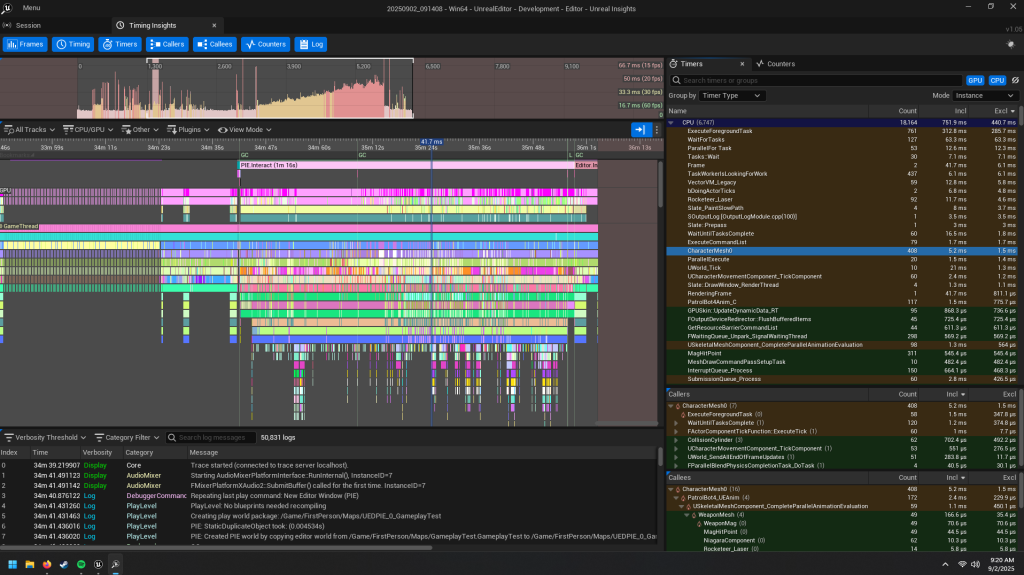Screen dimensions: 1024x575
Task: Open Unreal Editor from taskbar
Action: click(98, 564)
